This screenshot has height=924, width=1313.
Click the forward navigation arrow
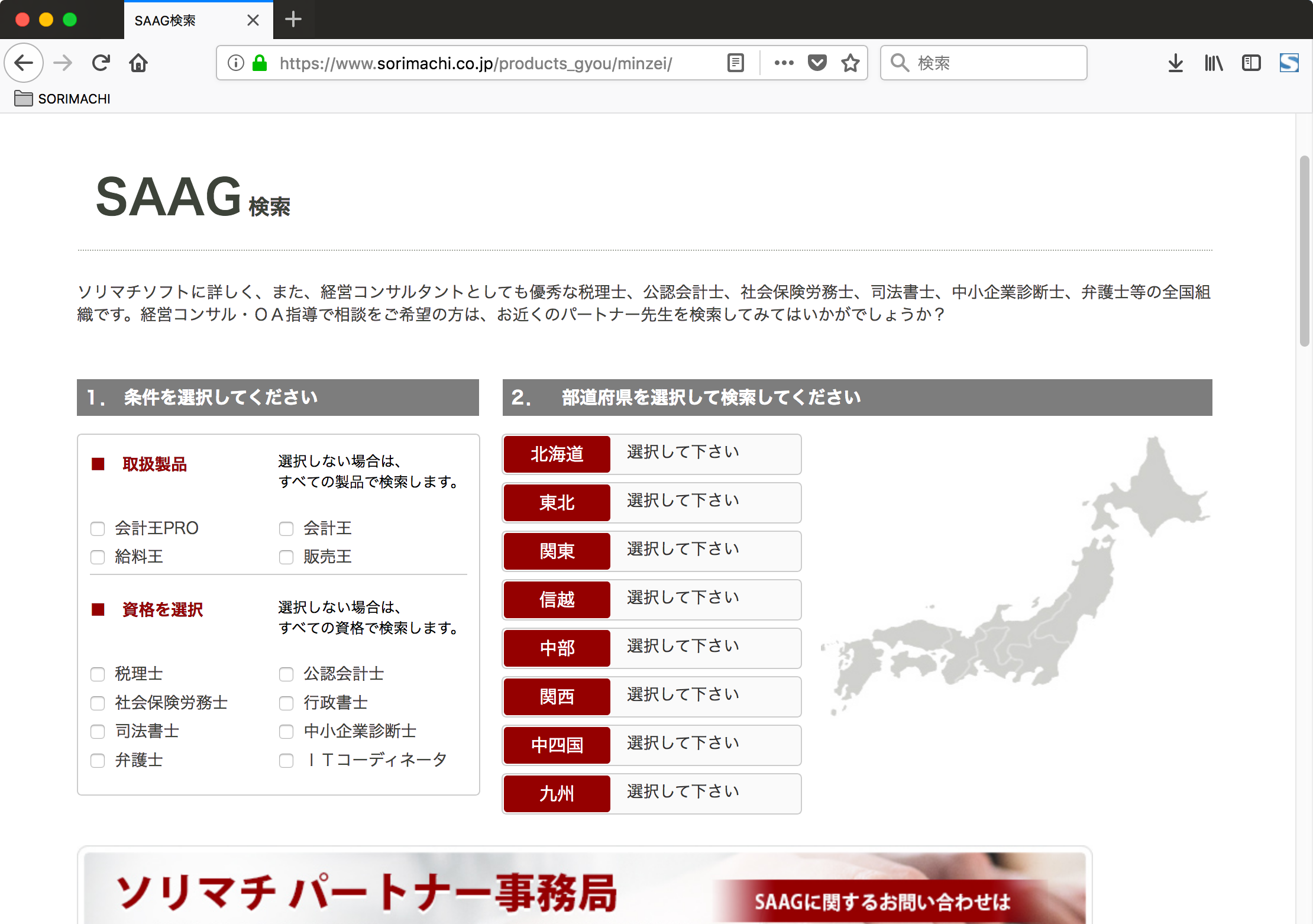[63, 63]
